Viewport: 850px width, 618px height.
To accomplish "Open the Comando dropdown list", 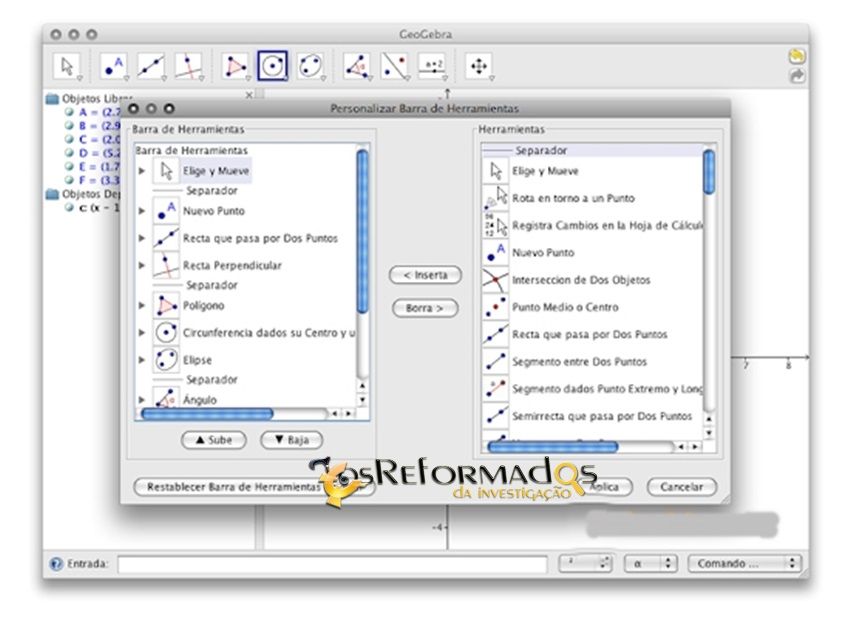I will pyautogui.click(x=744, y=564).
